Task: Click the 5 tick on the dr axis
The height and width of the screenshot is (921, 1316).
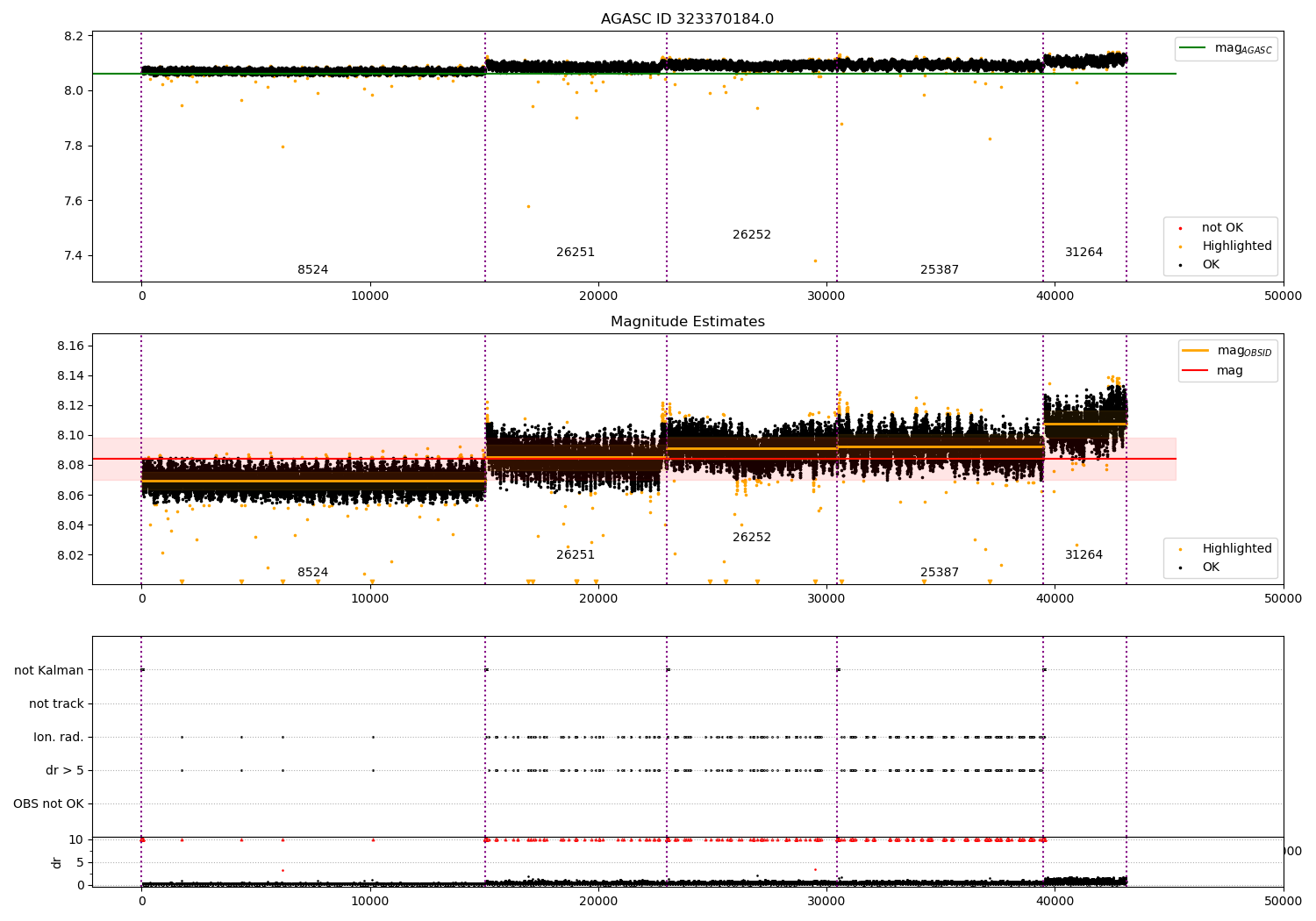Action: coord(80,863)
